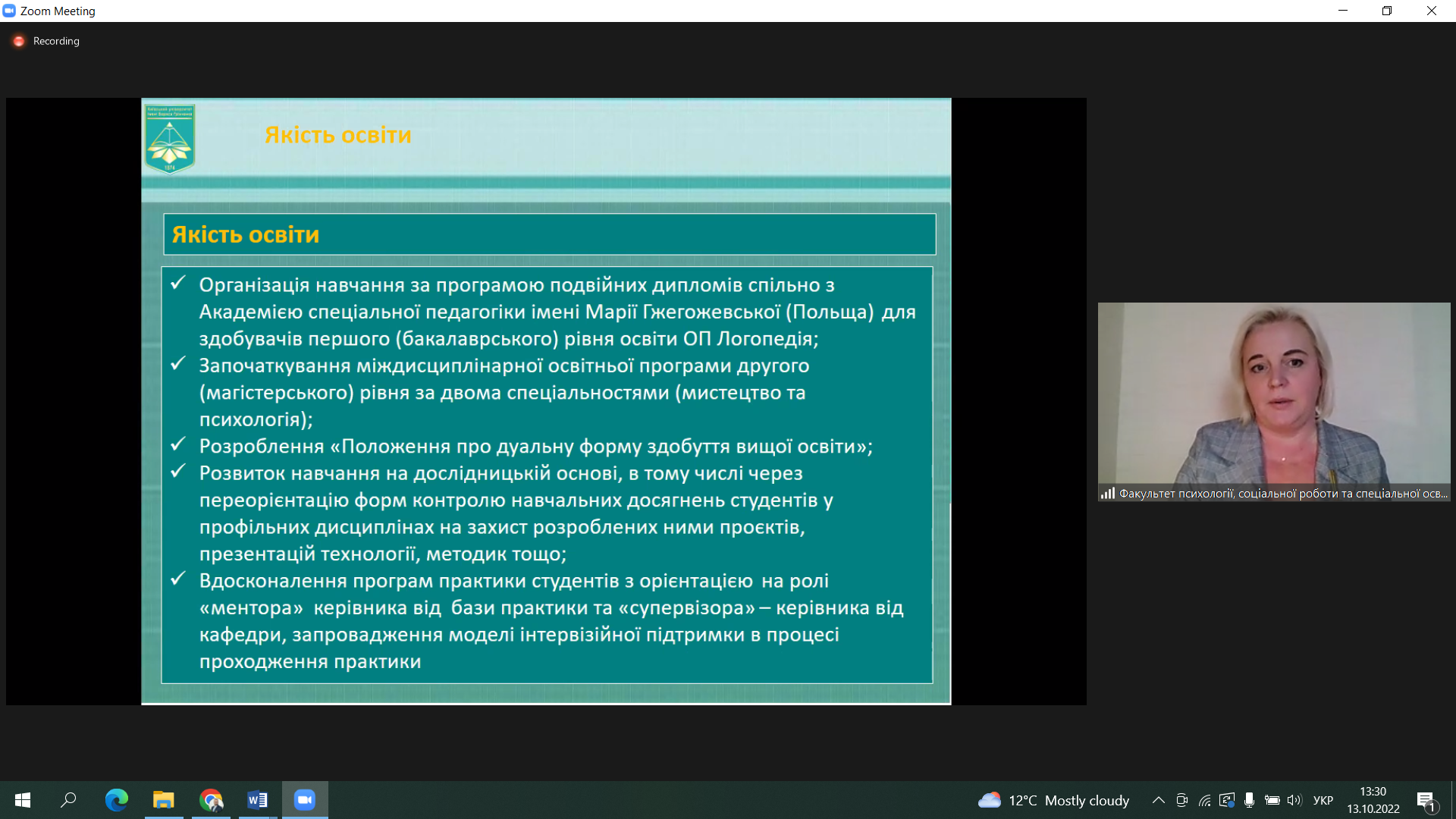Click the speaker volume tray icon

pos(1294,800)
